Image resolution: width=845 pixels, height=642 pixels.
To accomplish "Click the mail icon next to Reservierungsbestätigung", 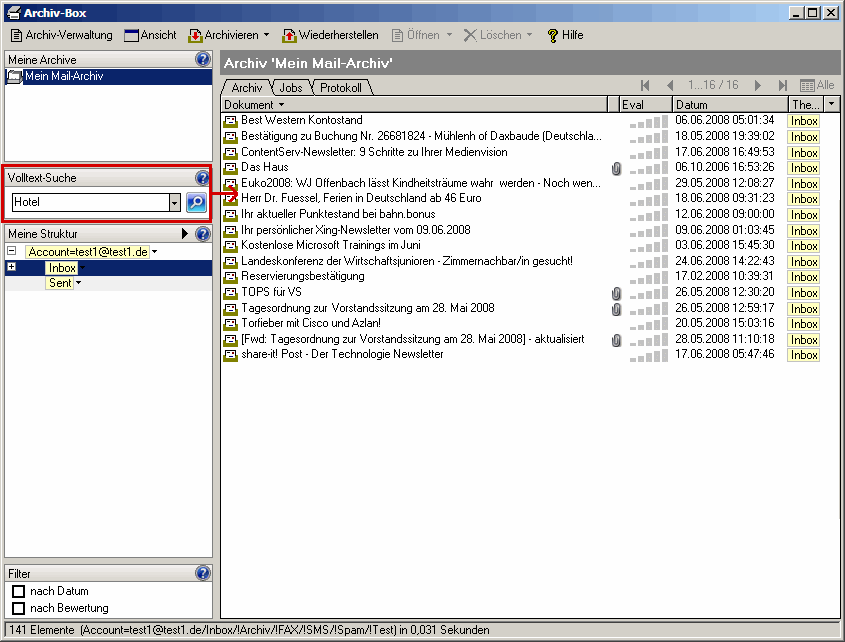I will 230,276.
